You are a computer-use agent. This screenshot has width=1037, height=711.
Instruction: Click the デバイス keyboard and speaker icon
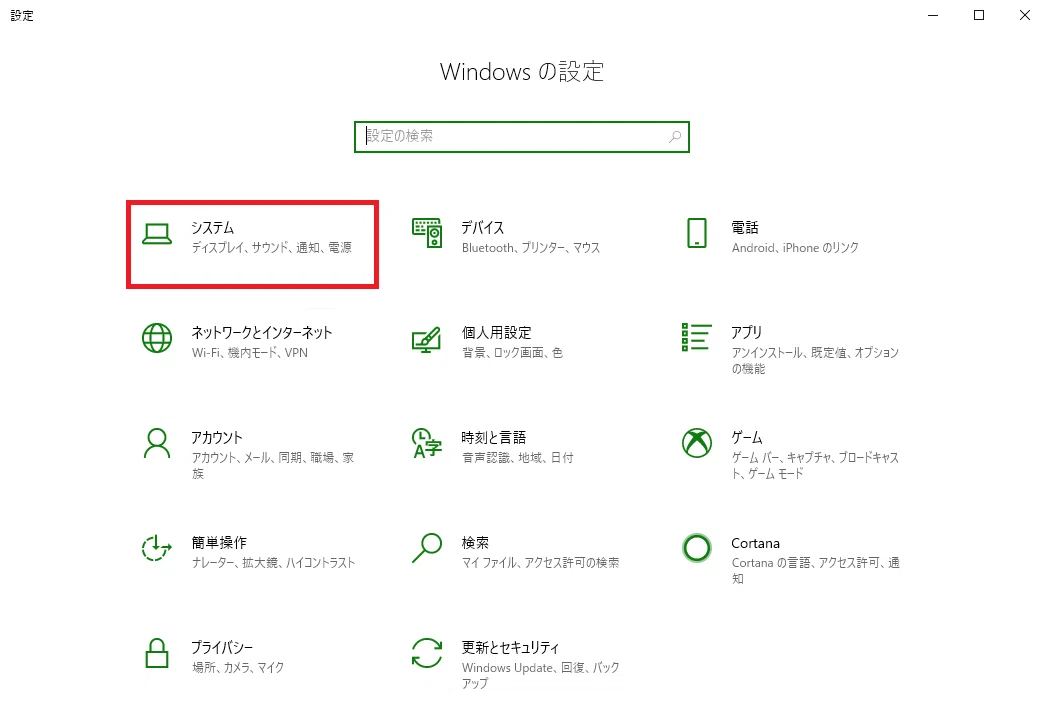(x=427, y=233)
